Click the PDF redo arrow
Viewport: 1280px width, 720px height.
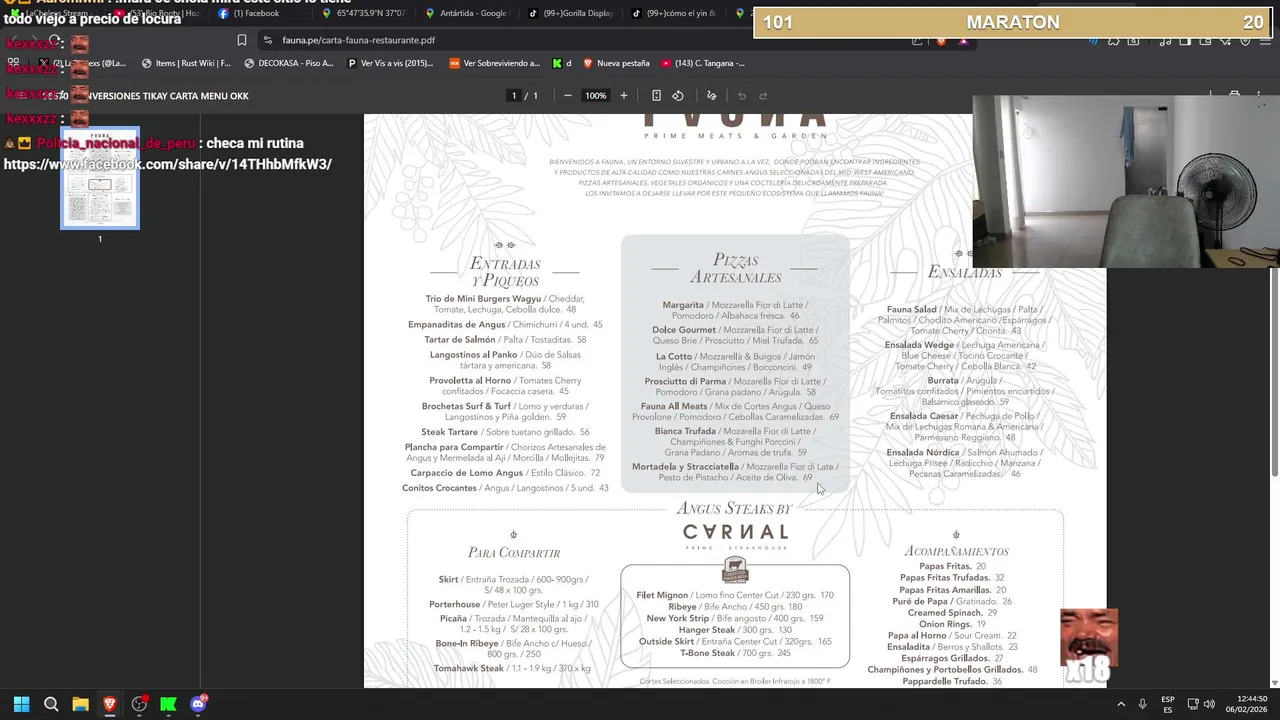click(763, 96)
